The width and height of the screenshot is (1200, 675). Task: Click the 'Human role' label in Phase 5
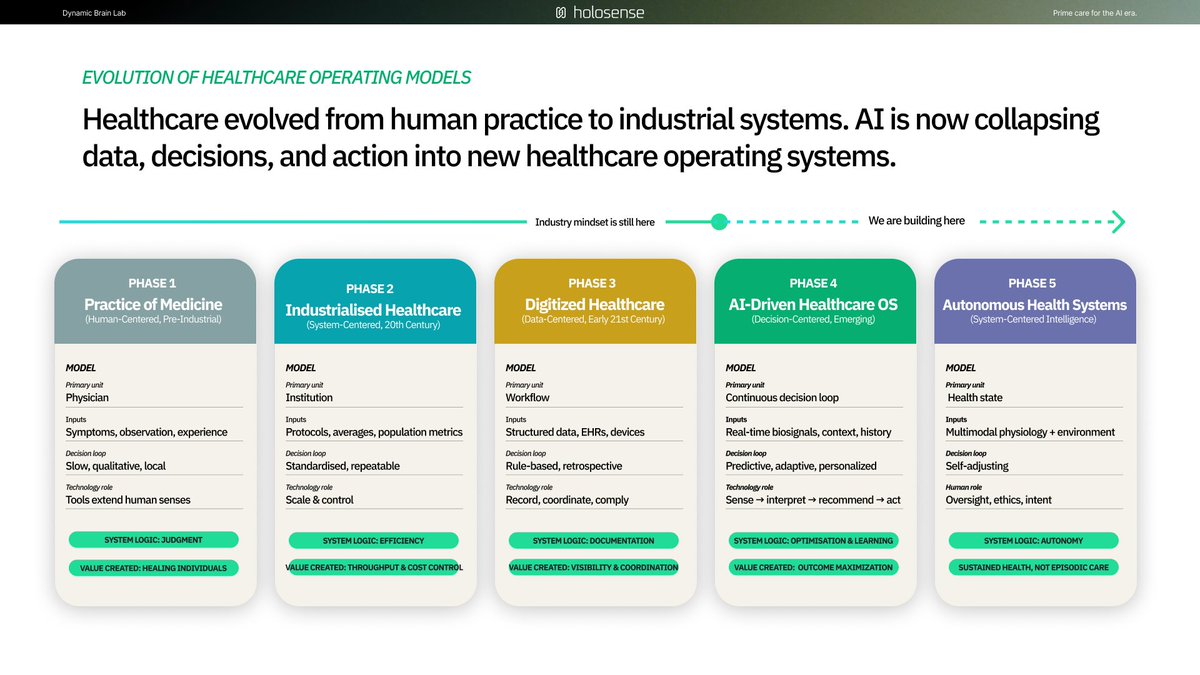point(962,487)
